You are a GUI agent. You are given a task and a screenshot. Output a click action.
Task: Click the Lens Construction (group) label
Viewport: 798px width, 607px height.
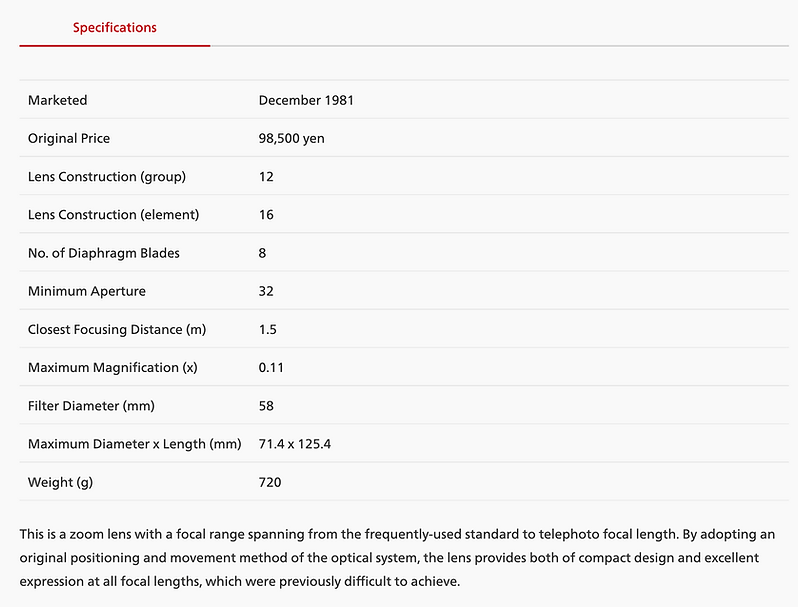pyautogui.click(x=107, y=177)
